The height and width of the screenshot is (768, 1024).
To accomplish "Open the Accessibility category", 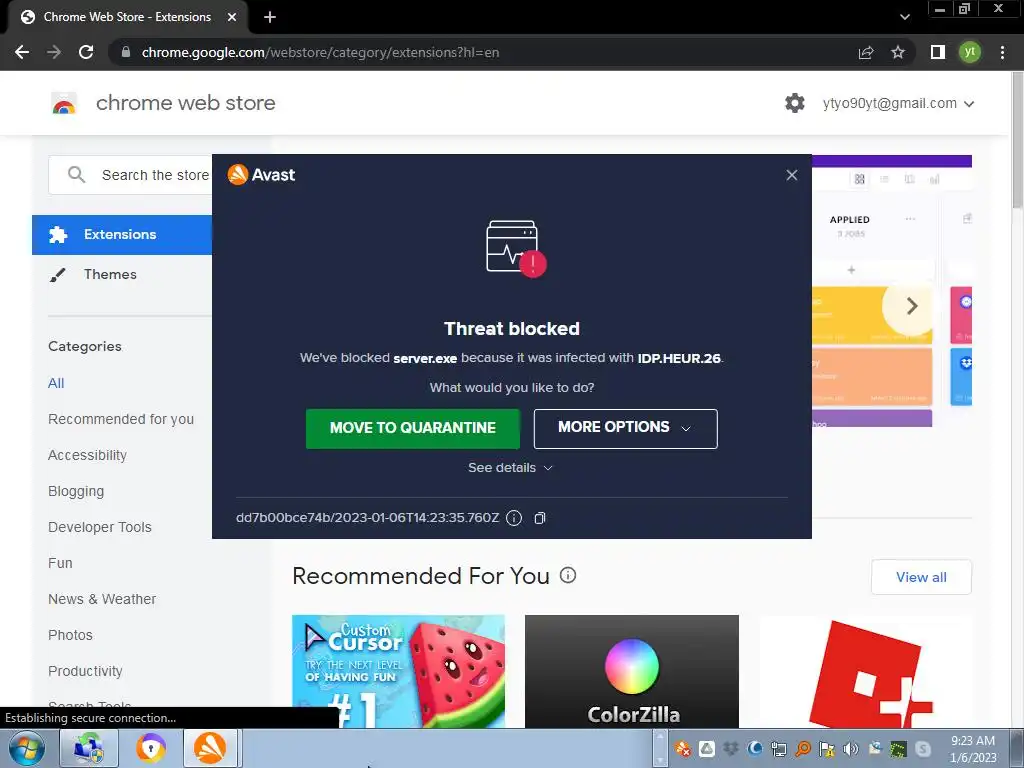I will point(88,455).
